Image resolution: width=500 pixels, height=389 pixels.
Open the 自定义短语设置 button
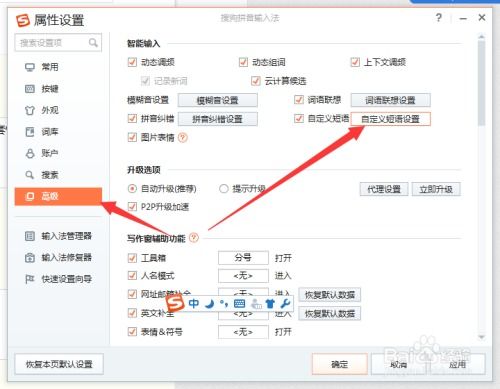(x=390, y=119)
